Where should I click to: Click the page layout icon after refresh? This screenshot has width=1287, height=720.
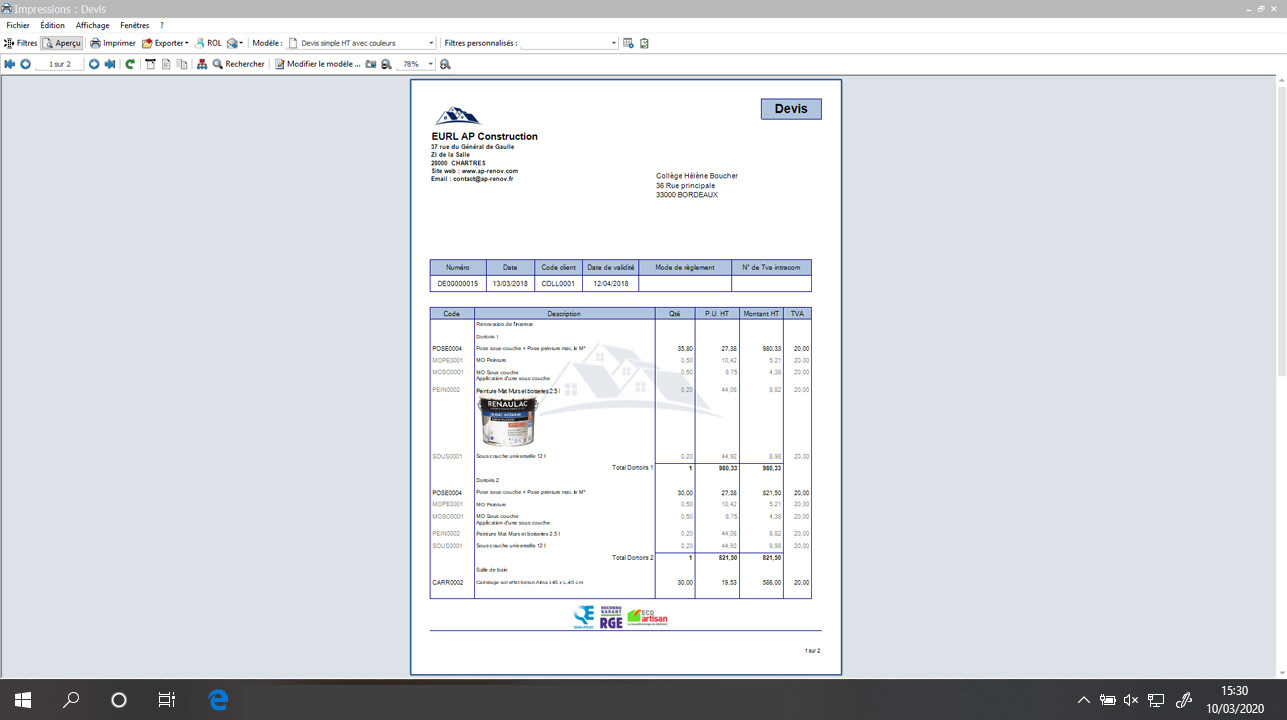(x=151, y=64)
